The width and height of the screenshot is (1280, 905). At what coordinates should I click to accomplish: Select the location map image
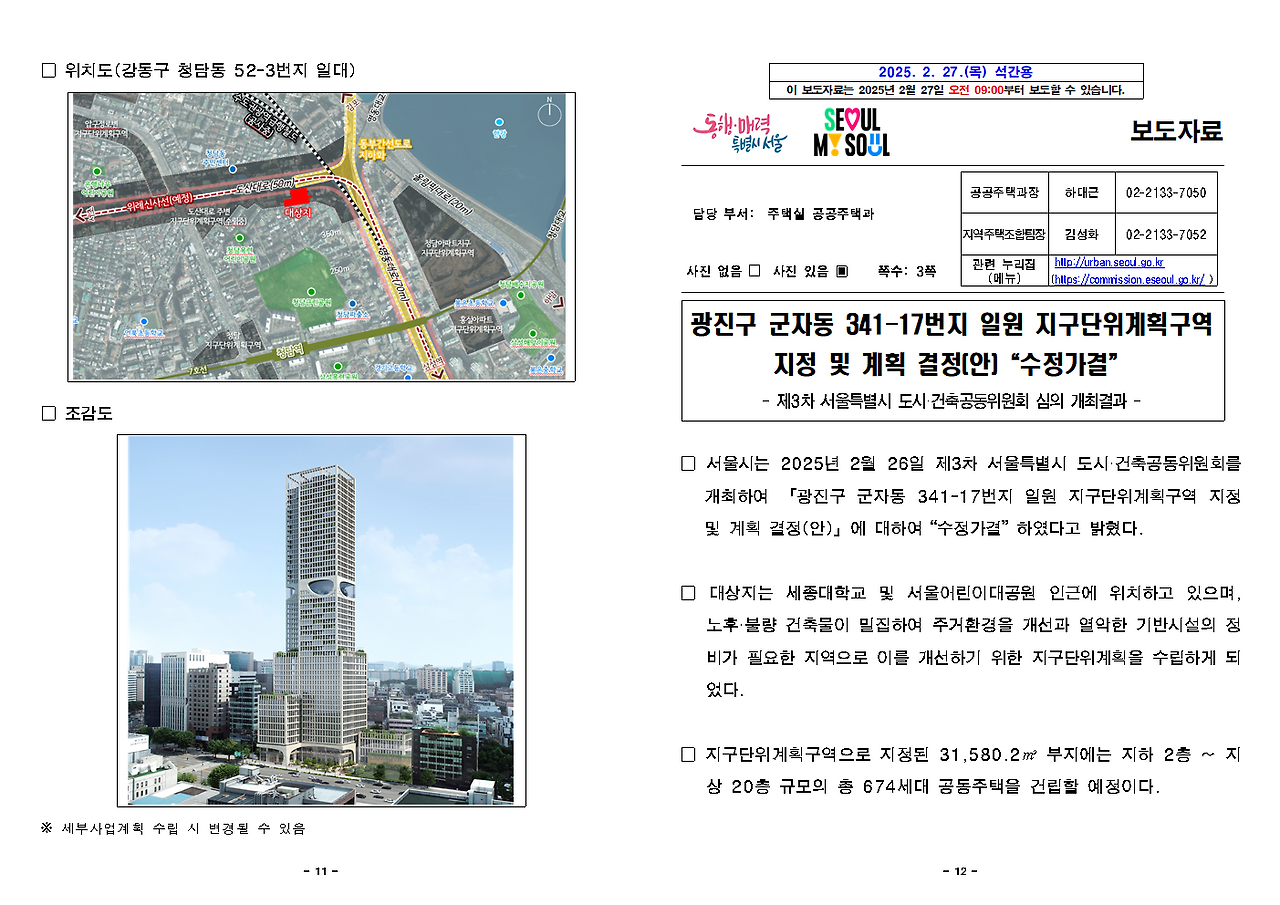click(x=322, y=237)
